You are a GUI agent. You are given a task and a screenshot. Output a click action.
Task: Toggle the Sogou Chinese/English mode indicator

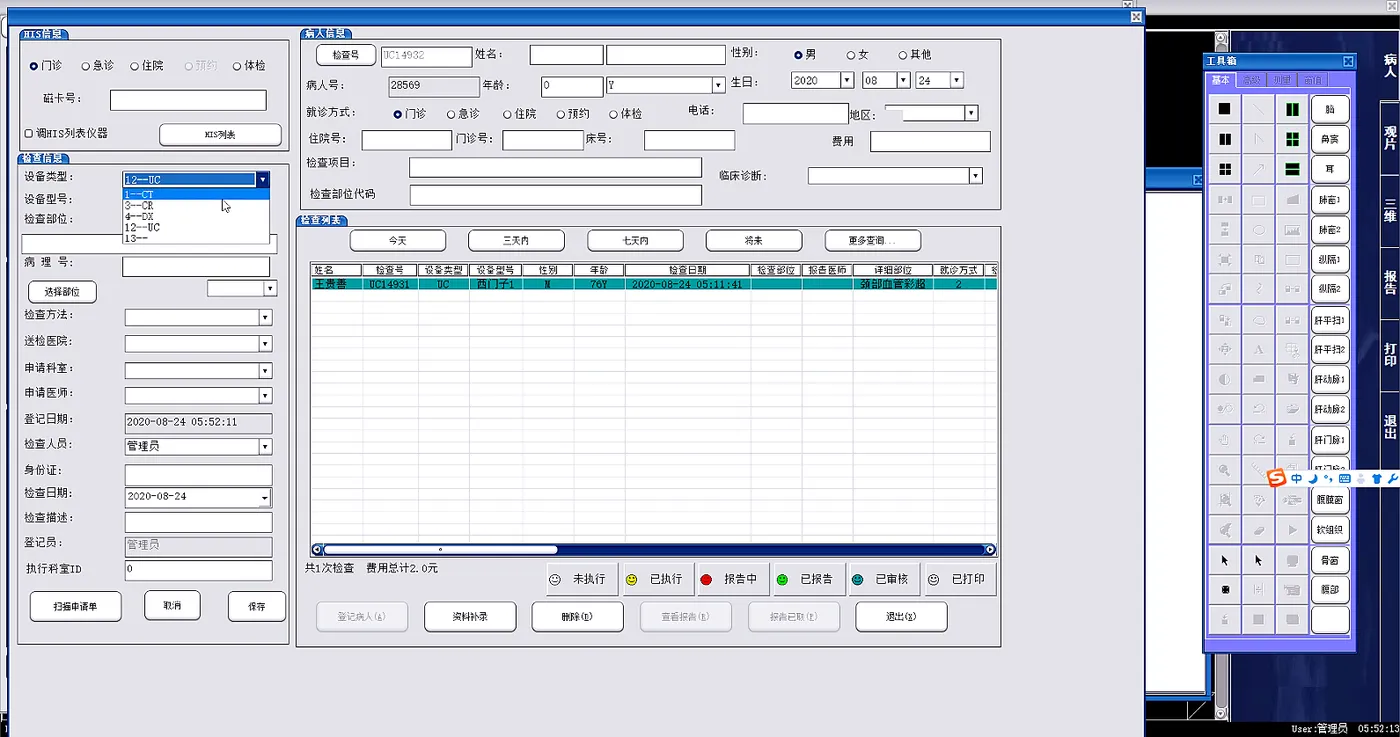click(1296, 479)
